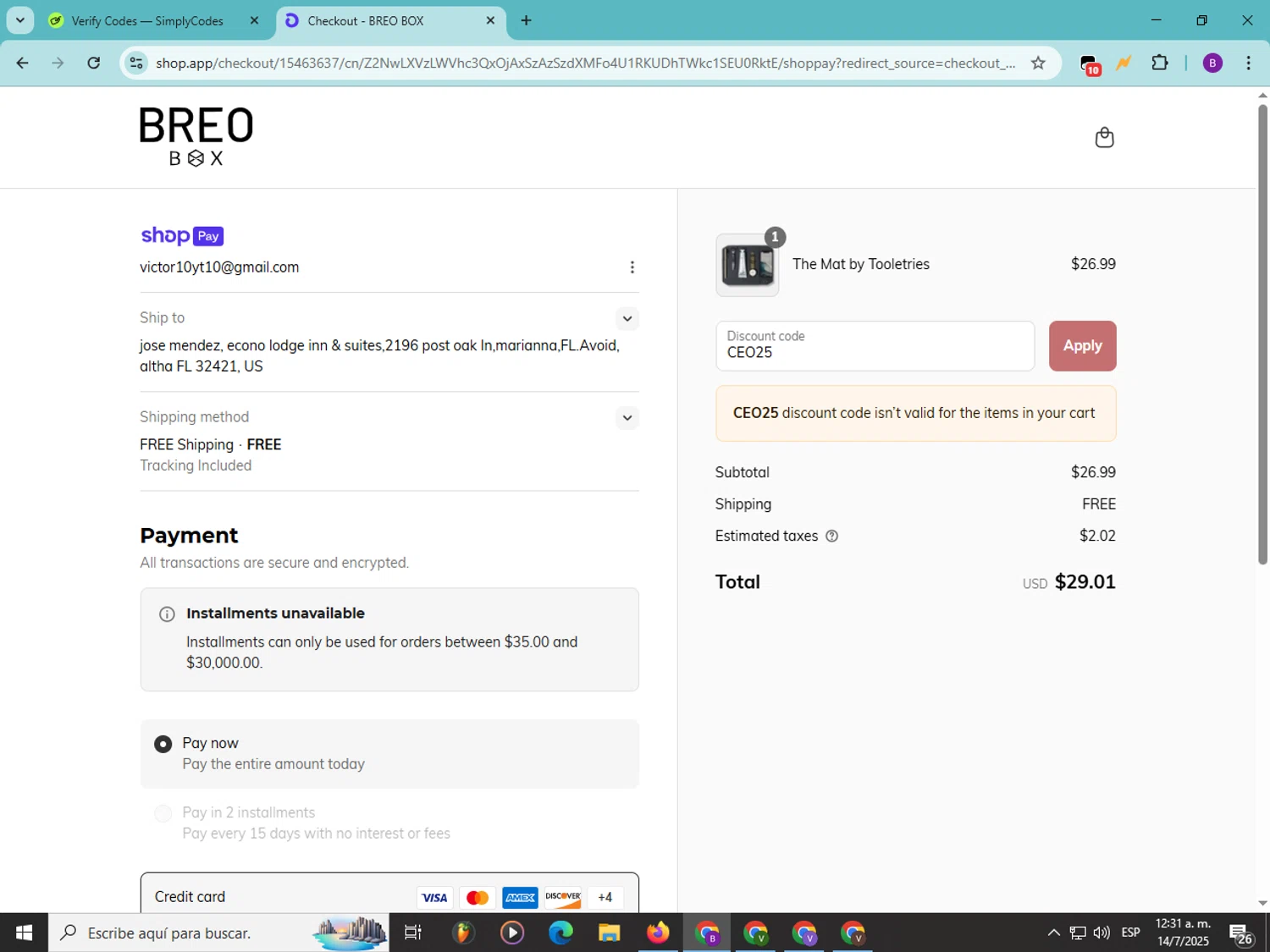Click the Shop Pay logo
This screenshot has width=1270, height=952.
182,235
